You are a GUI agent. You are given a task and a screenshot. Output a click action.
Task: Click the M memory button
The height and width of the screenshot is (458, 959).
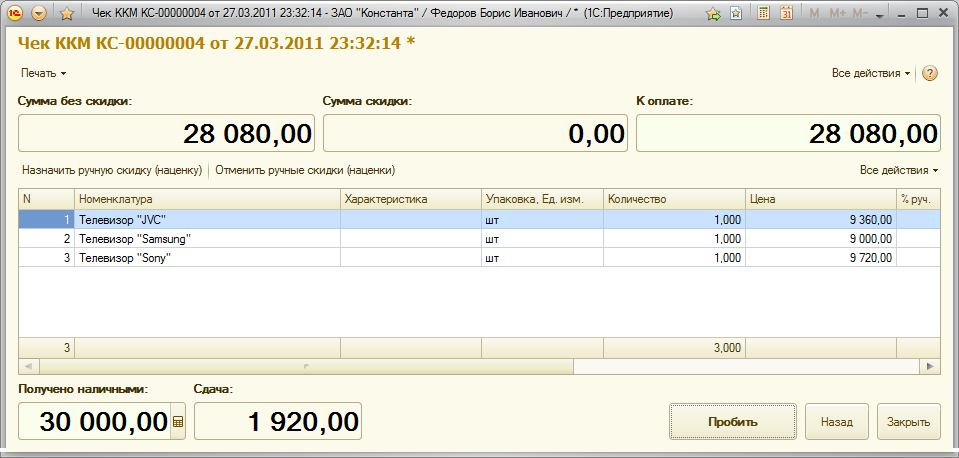[x=814, y=13]
